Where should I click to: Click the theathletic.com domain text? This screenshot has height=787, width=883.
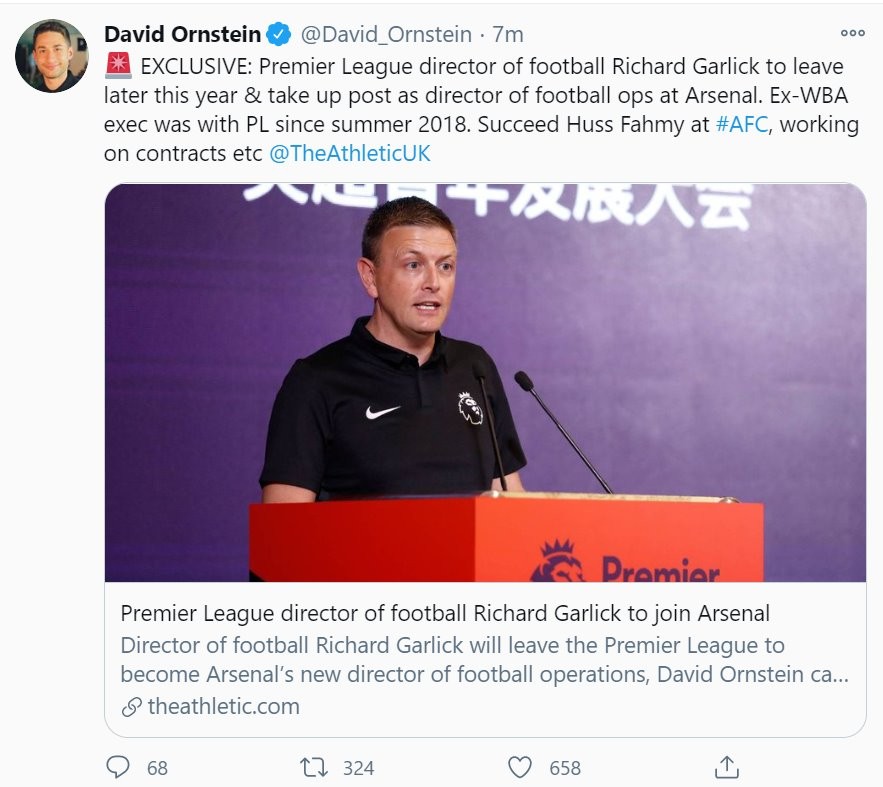(x=223, y=707)
